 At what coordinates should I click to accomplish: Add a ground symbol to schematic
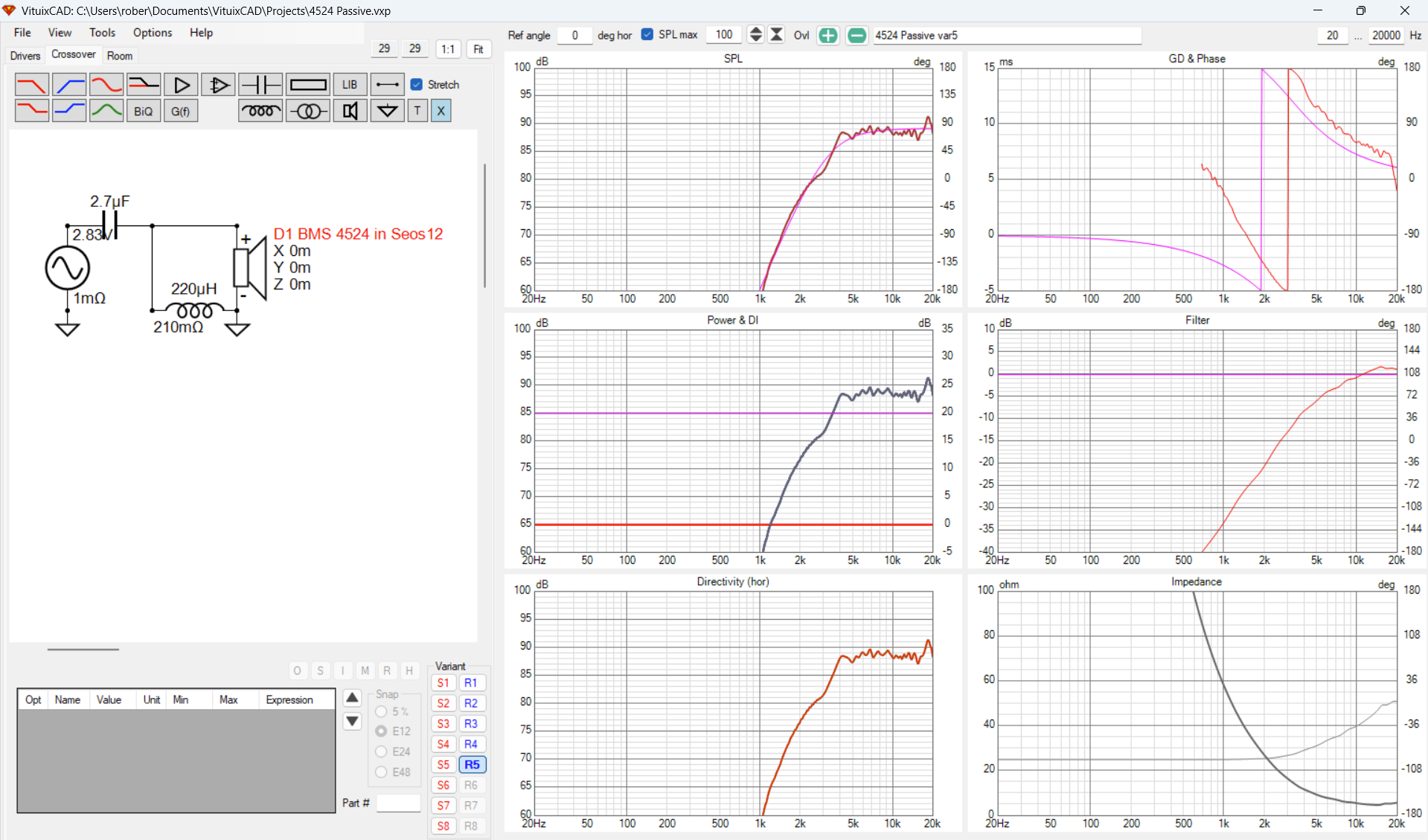pos(387,112)
